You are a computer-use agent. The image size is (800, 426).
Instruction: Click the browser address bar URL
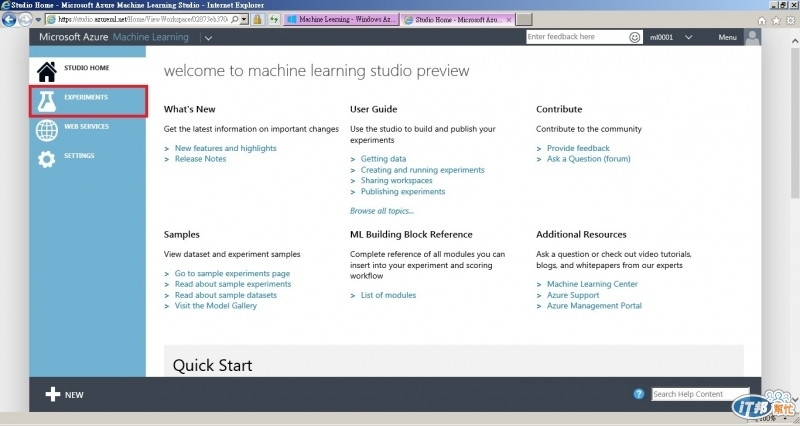click(143, 19)
